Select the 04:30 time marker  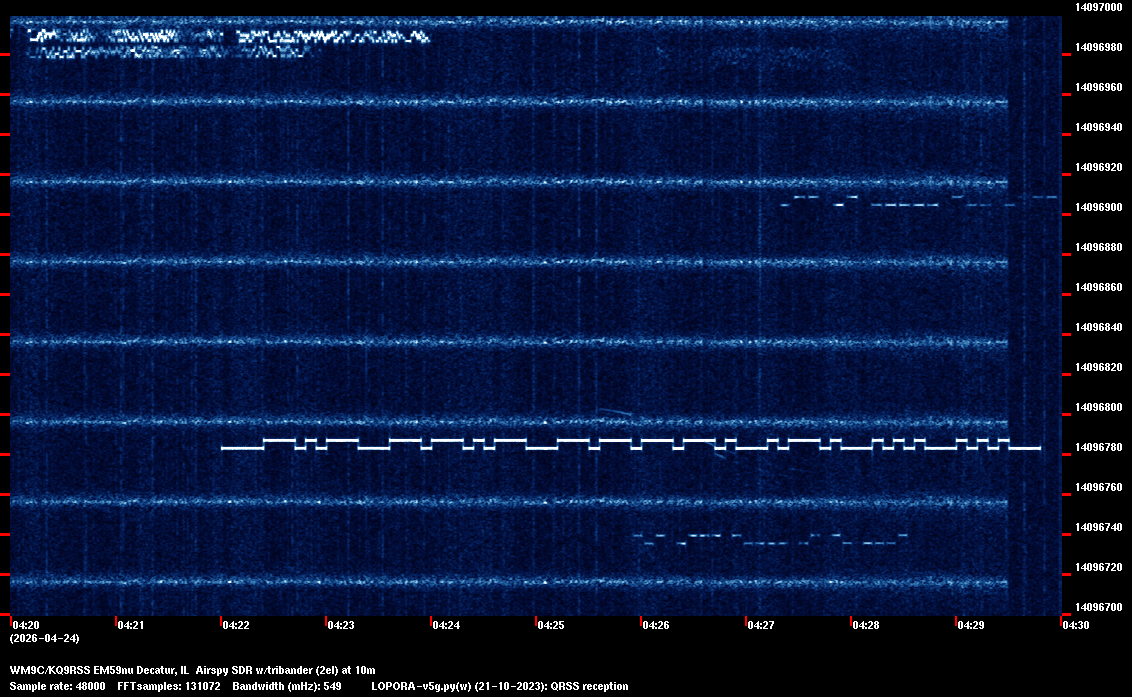click(1075, 626)
